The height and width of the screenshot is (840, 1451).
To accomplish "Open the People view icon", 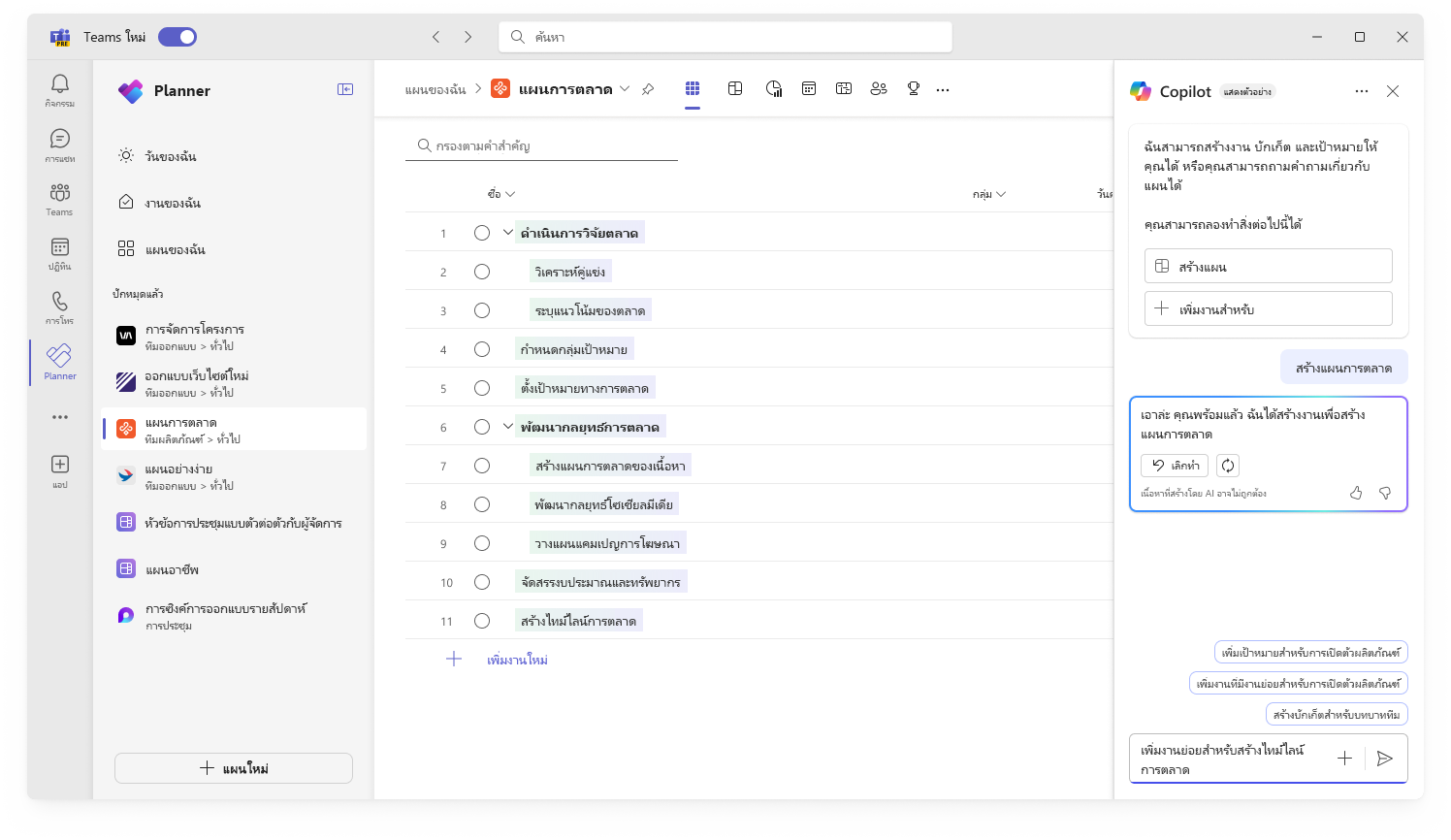I will tap(879, 89).
